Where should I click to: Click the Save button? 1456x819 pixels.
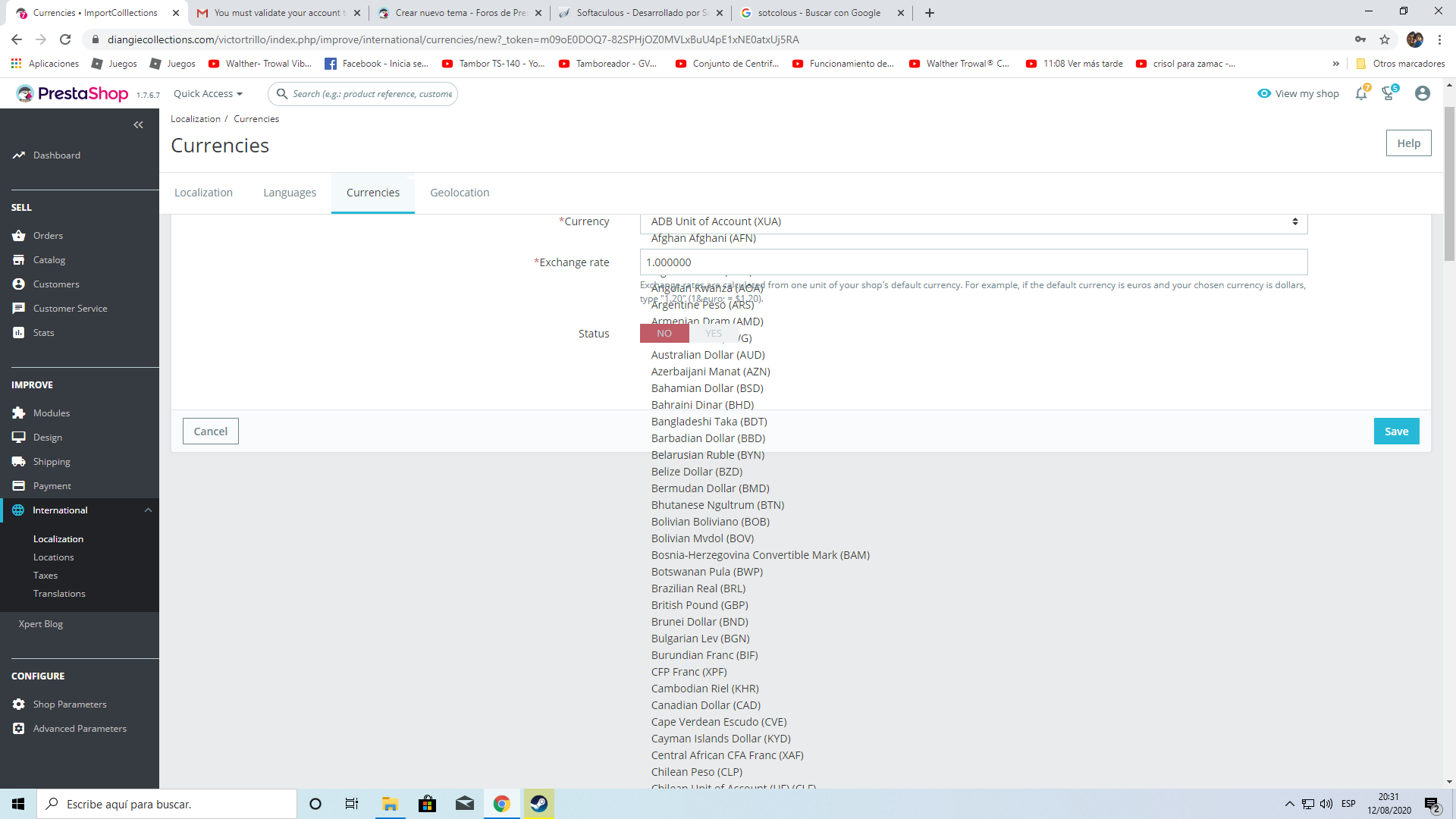[1396, 431]
